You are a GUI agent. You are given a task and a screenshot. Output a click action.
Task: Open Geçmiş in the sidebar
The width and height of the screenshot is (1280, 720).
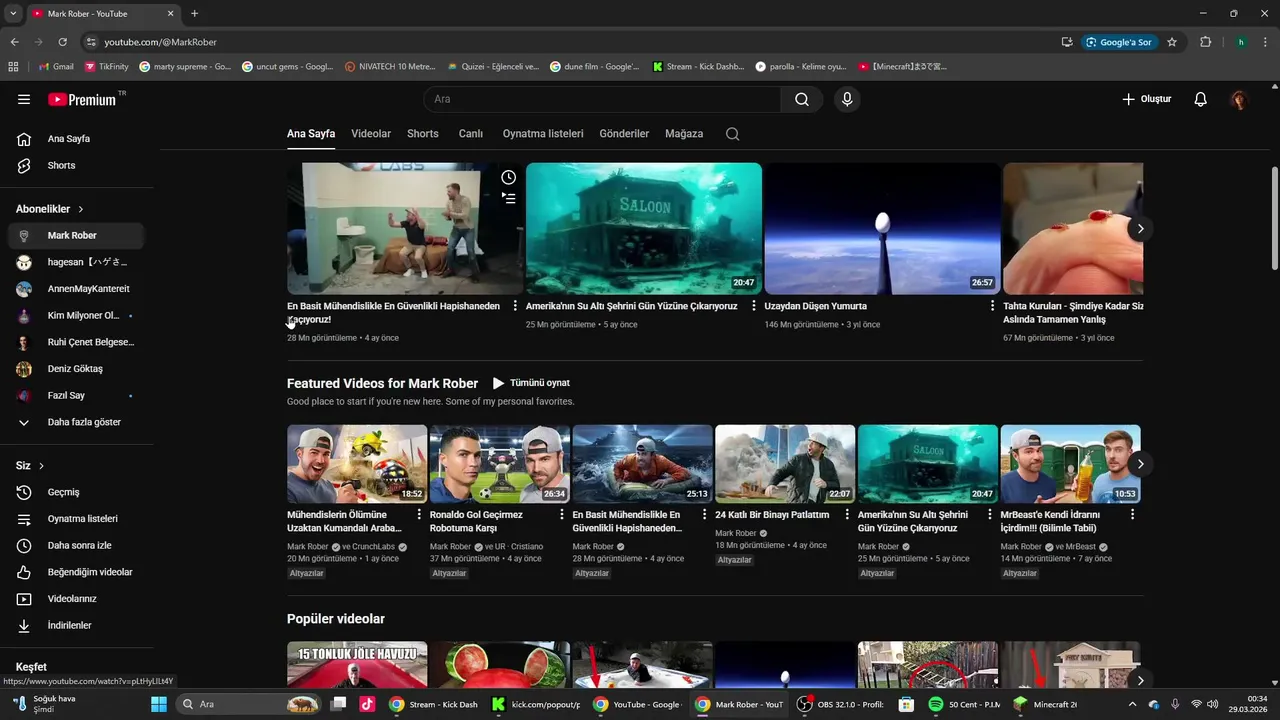coord(76,492)
